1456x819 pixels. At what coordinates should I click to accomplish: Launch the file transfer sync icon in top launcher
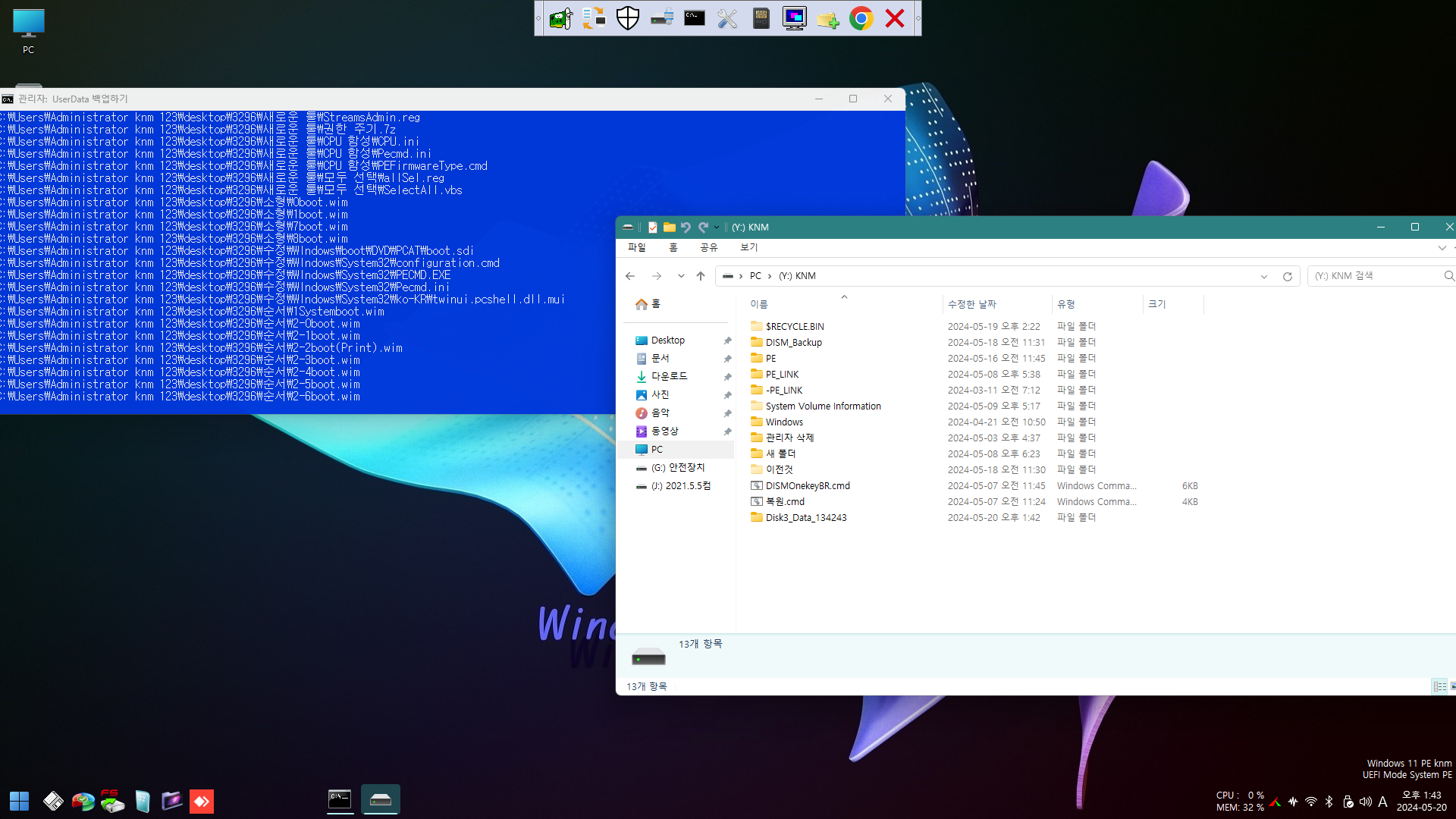[x=595, y=18]
